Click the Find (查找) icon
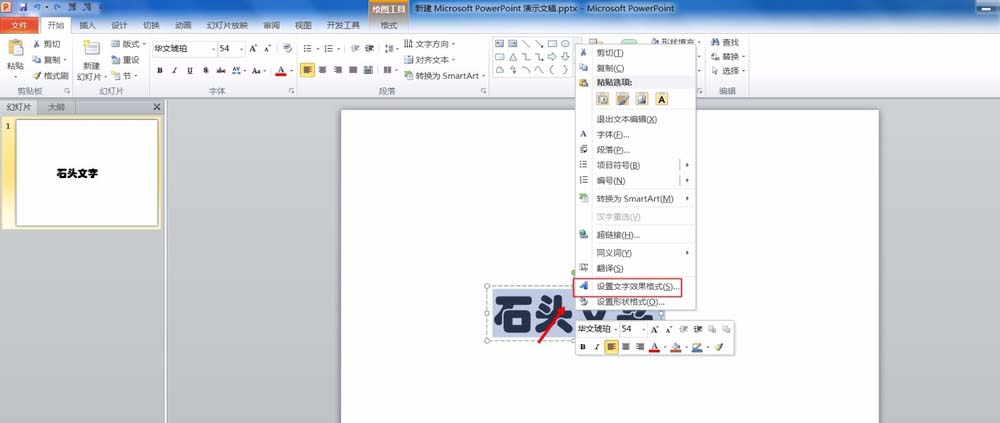Image resolution: width=1000 pixels, height=423 pixels. point(716,42)
